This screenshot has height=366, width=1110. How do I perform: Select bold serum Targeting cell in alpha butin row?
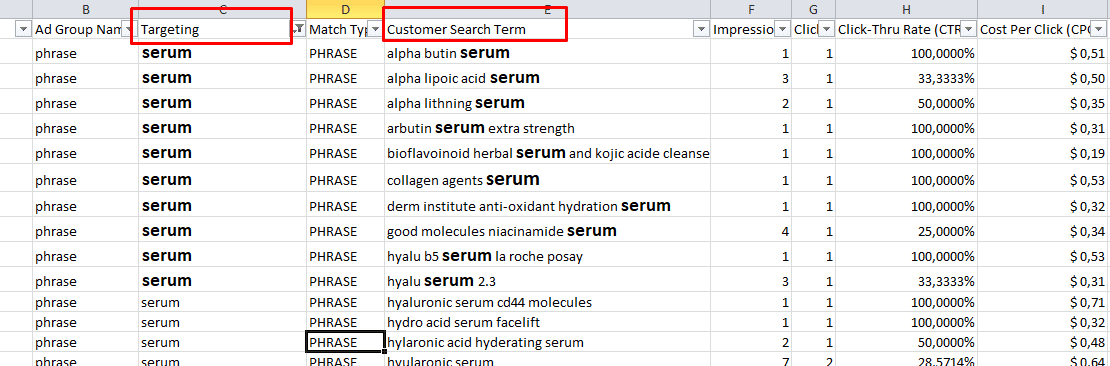pyautogui.click(x=222, y=53)
